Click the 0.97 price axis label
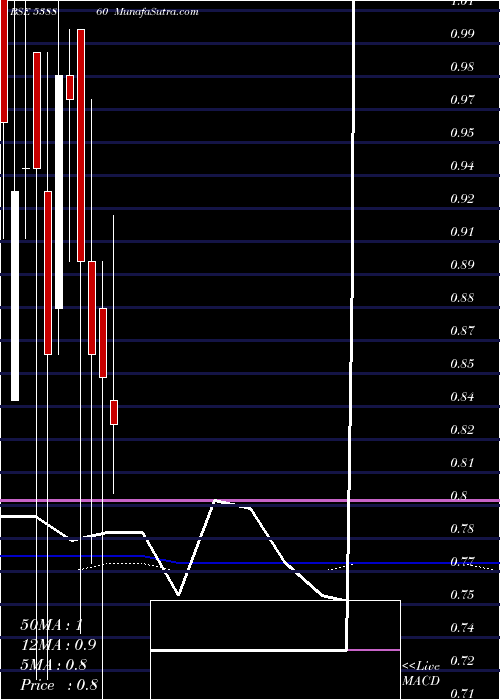 pyautogui.click(x=462, y=100)
